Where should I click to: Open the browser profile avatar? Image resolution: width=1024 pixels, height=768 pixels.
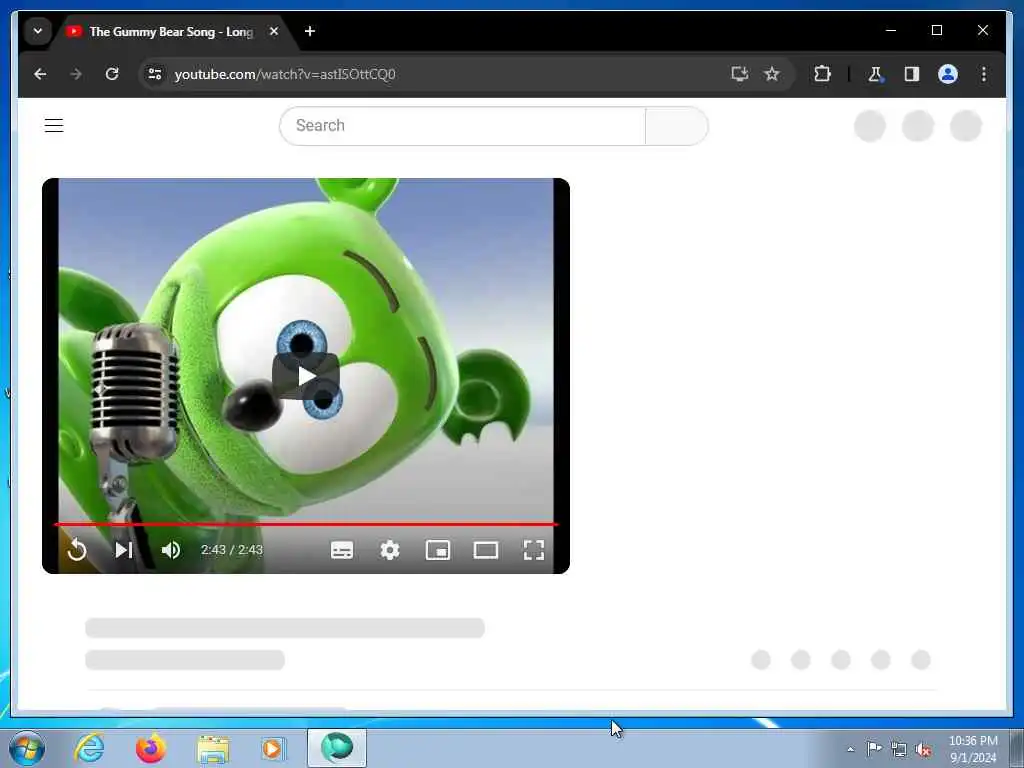[x=948, y=74]
